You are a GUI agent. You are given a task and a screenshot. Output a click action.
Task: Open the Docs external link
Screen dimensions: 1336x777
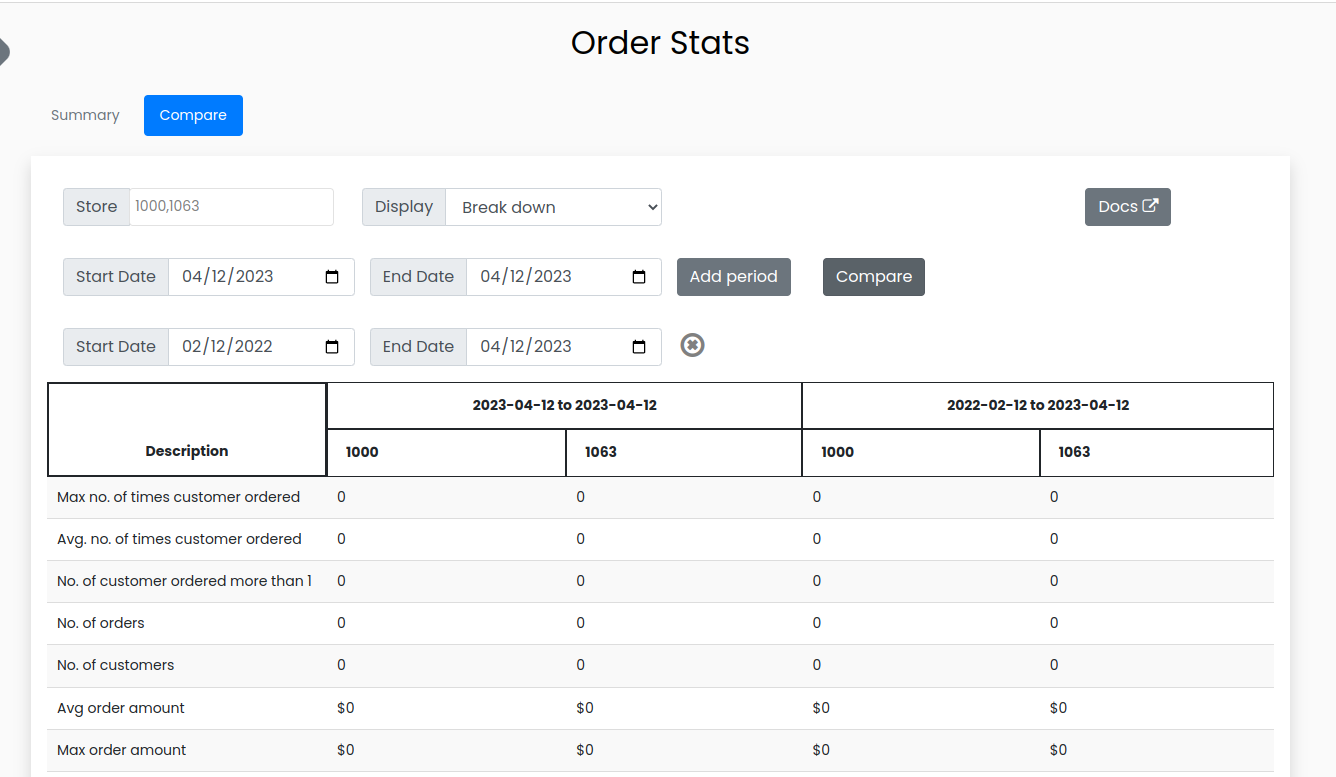(x=1127, y=207)
